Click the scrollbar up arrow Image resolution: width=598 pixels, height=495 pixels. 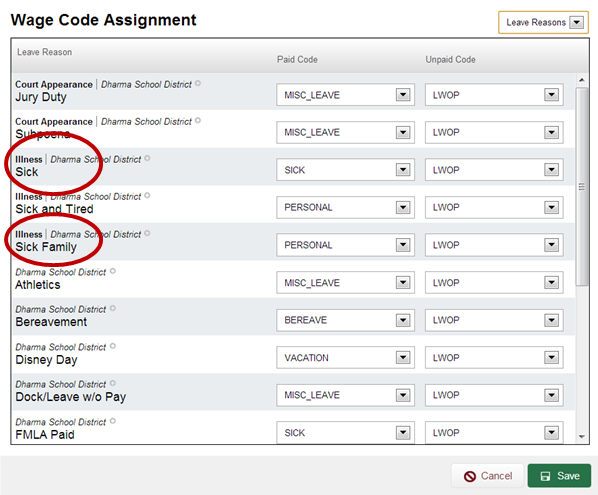(x=582, y=80)
